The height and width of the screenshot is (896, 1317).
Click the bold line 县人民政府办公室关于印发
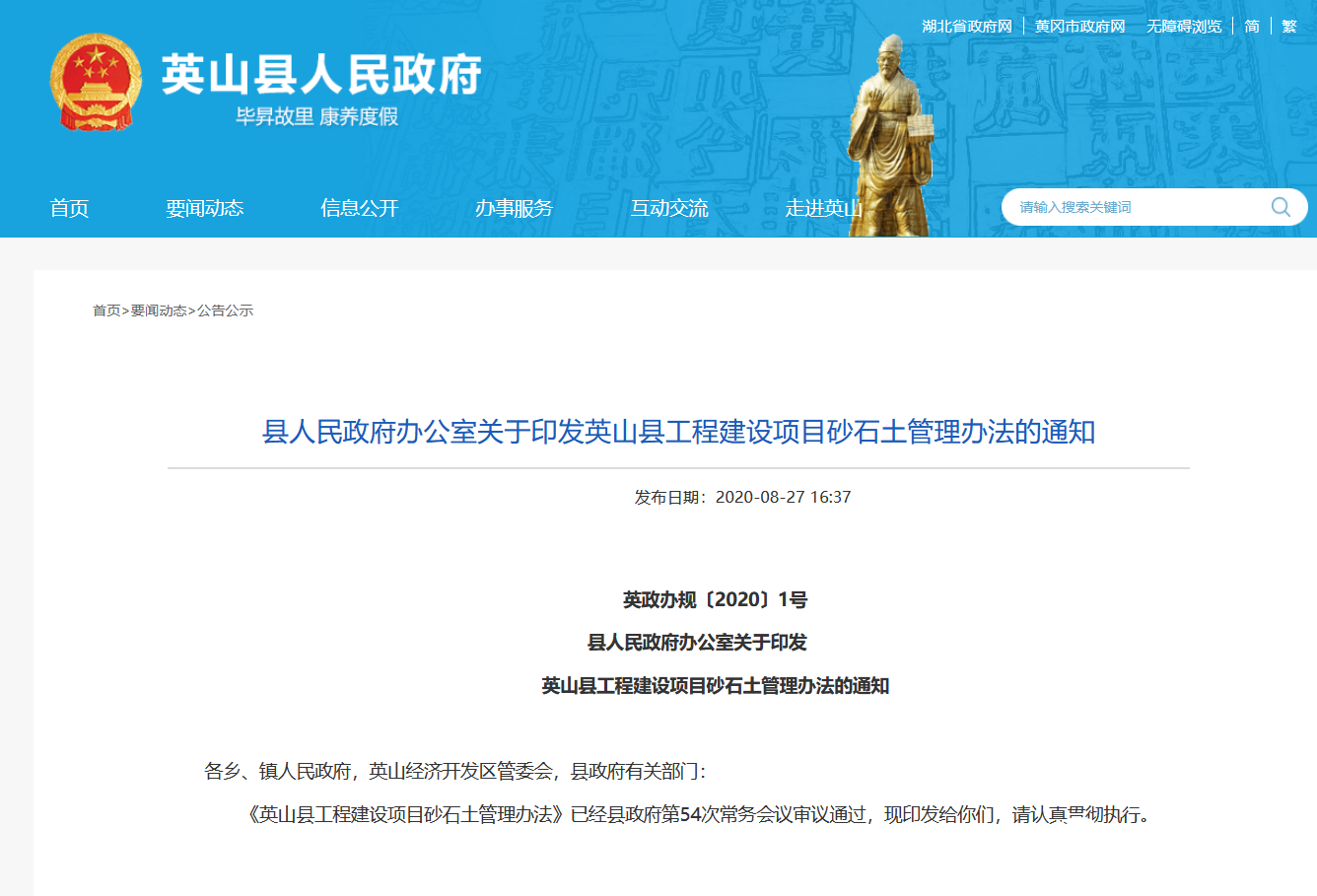tap(697, 643)
